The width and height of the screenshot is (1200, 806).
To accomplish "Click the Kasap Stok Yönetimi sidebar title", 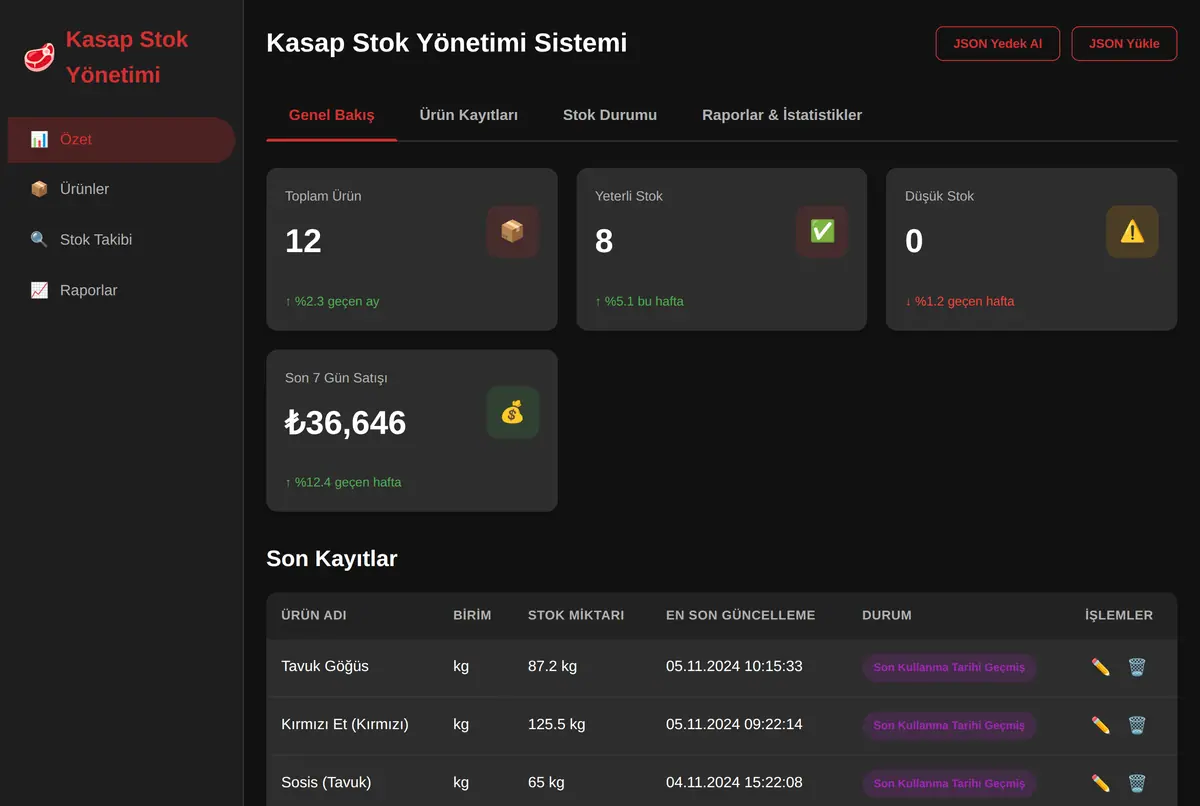I will pos(127,57).
